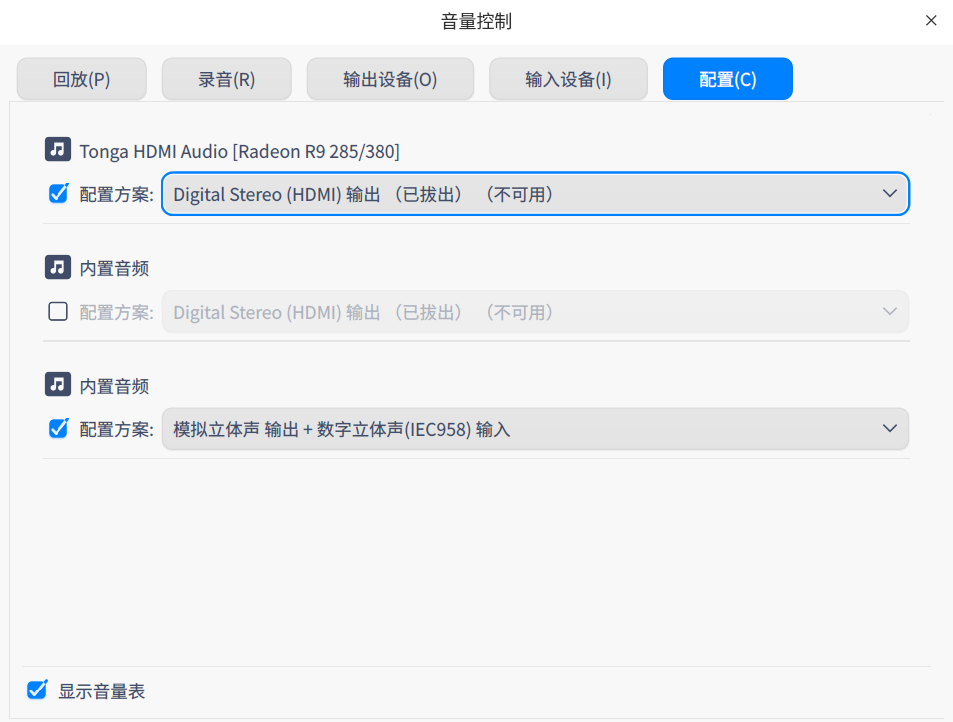Open the 录音(R) tab

click(x=226, y=78)
